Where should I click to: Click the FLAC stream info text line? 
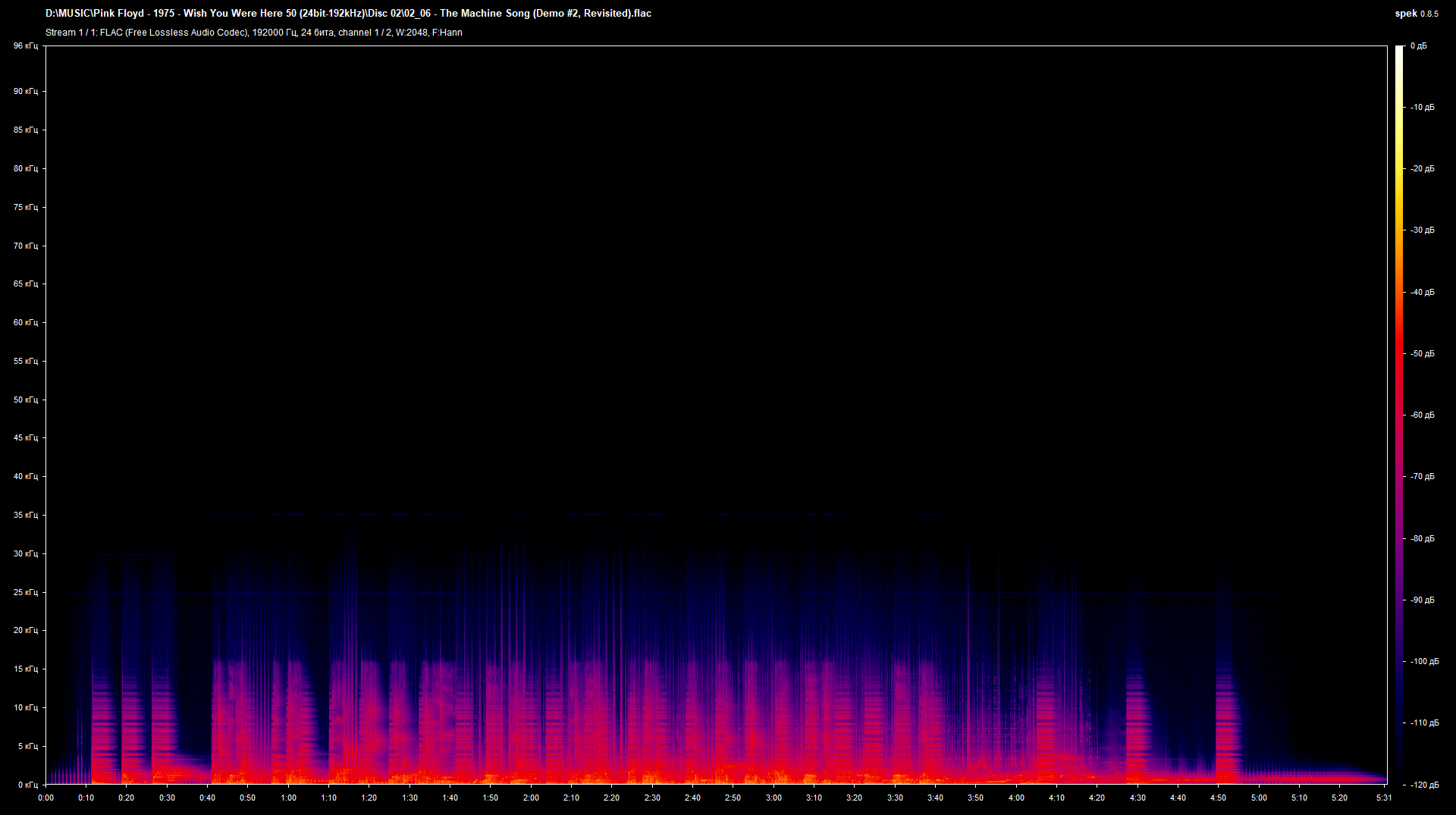point(254,33)
